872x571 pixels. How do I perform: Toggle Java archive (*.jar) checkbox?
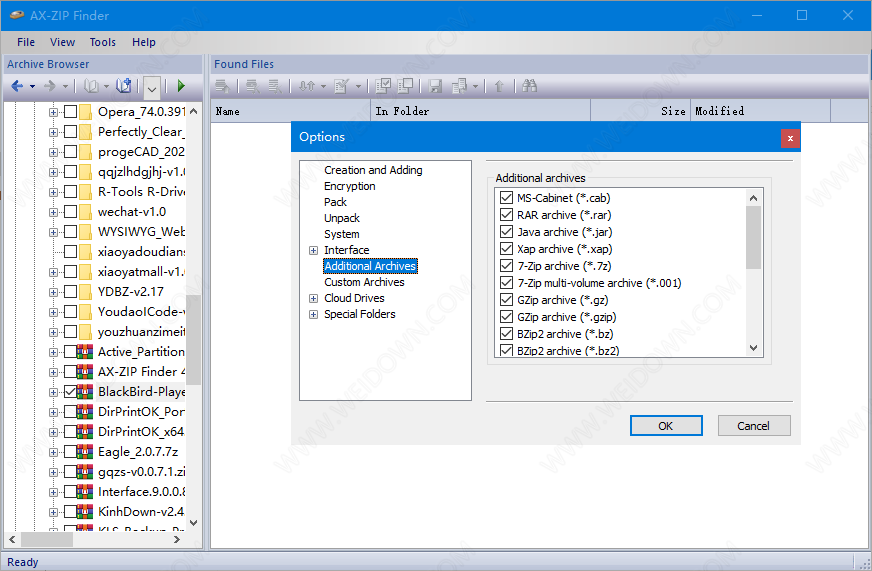click(x=506, y=232)
